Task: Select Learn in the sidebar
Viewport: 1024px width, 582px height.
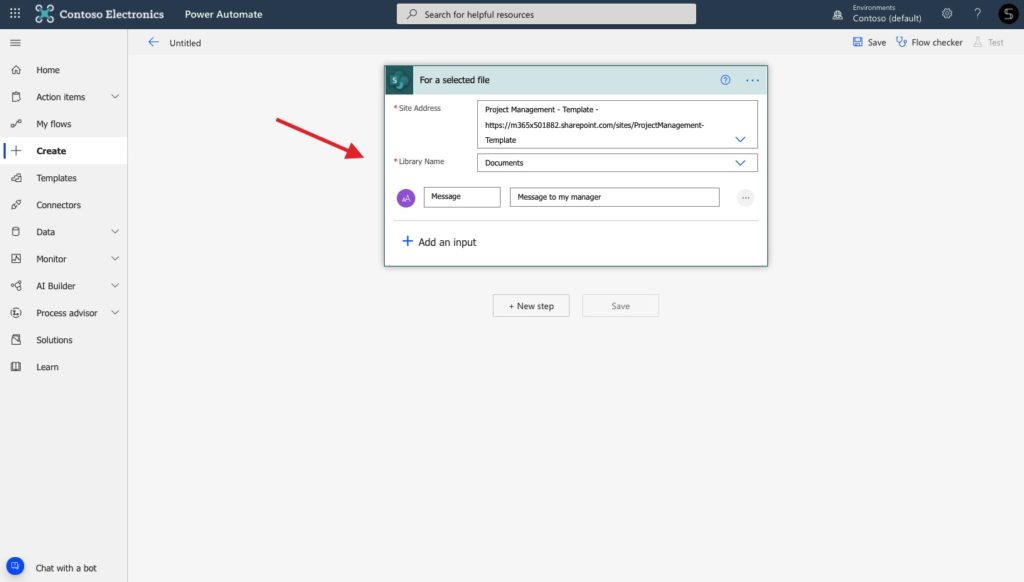Action: point(47,367)
